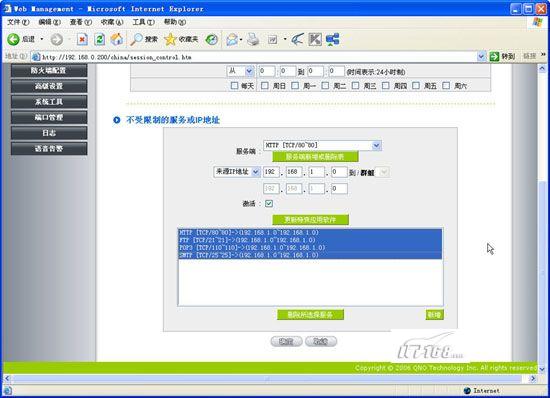Expand the HTTP [TCP/80~80] service dropdown

click(376, 145)
